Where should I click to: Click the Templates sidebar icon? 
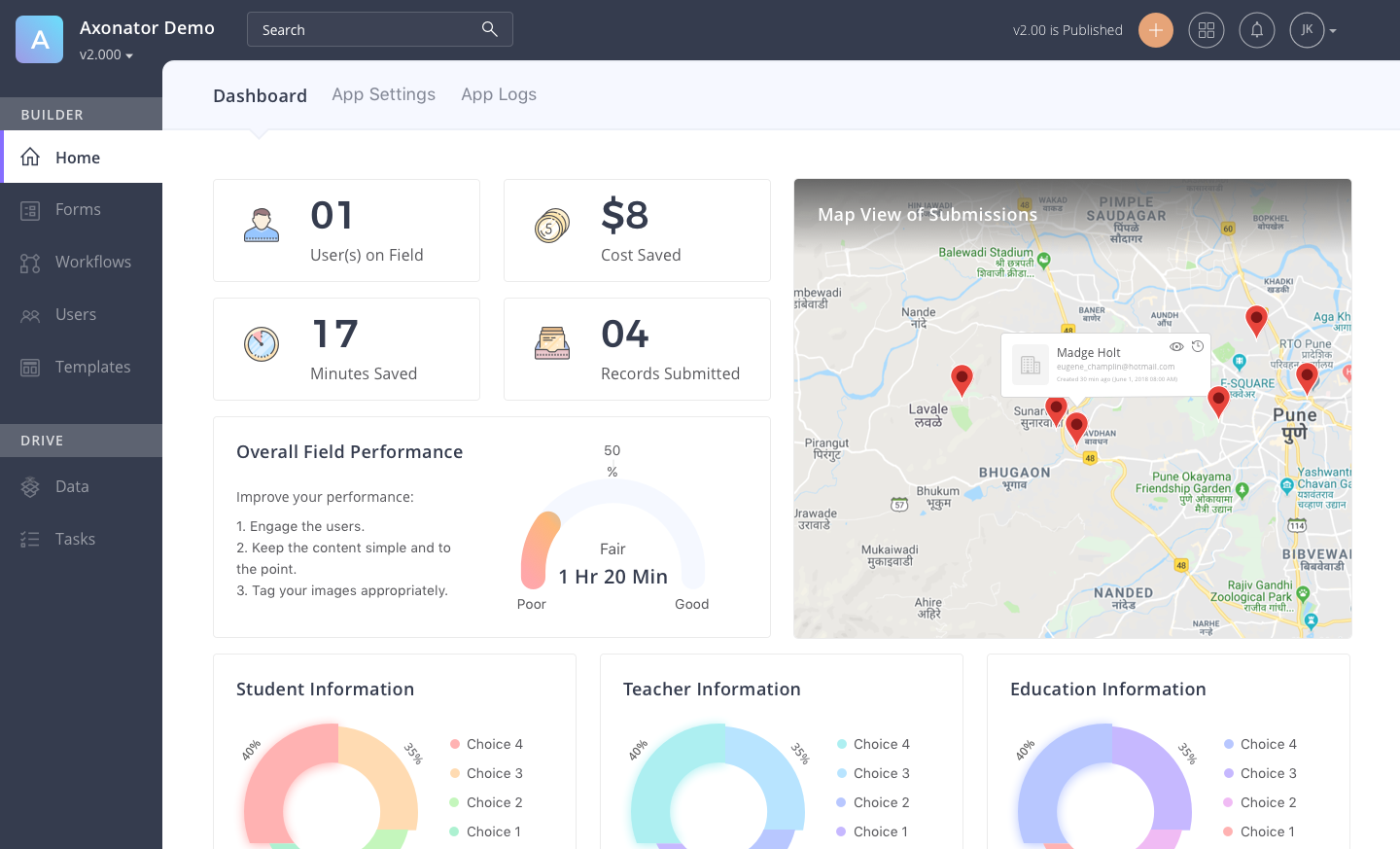point(30,368)
